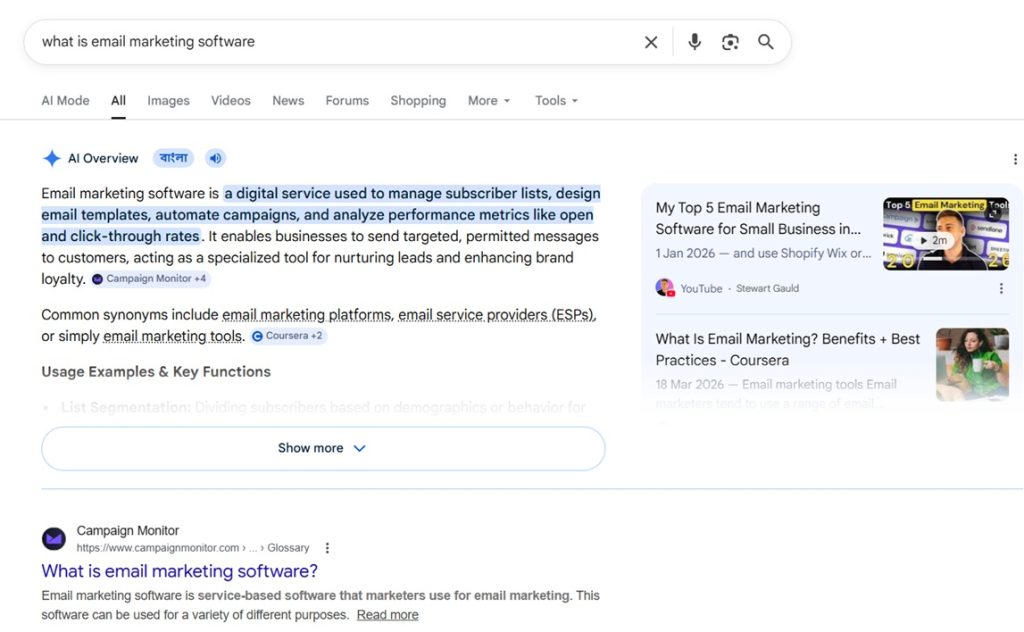Open AI Overview three-dot options menu
The width and height of the screenshot is (1024, 632).
[x=1014, y=159]
